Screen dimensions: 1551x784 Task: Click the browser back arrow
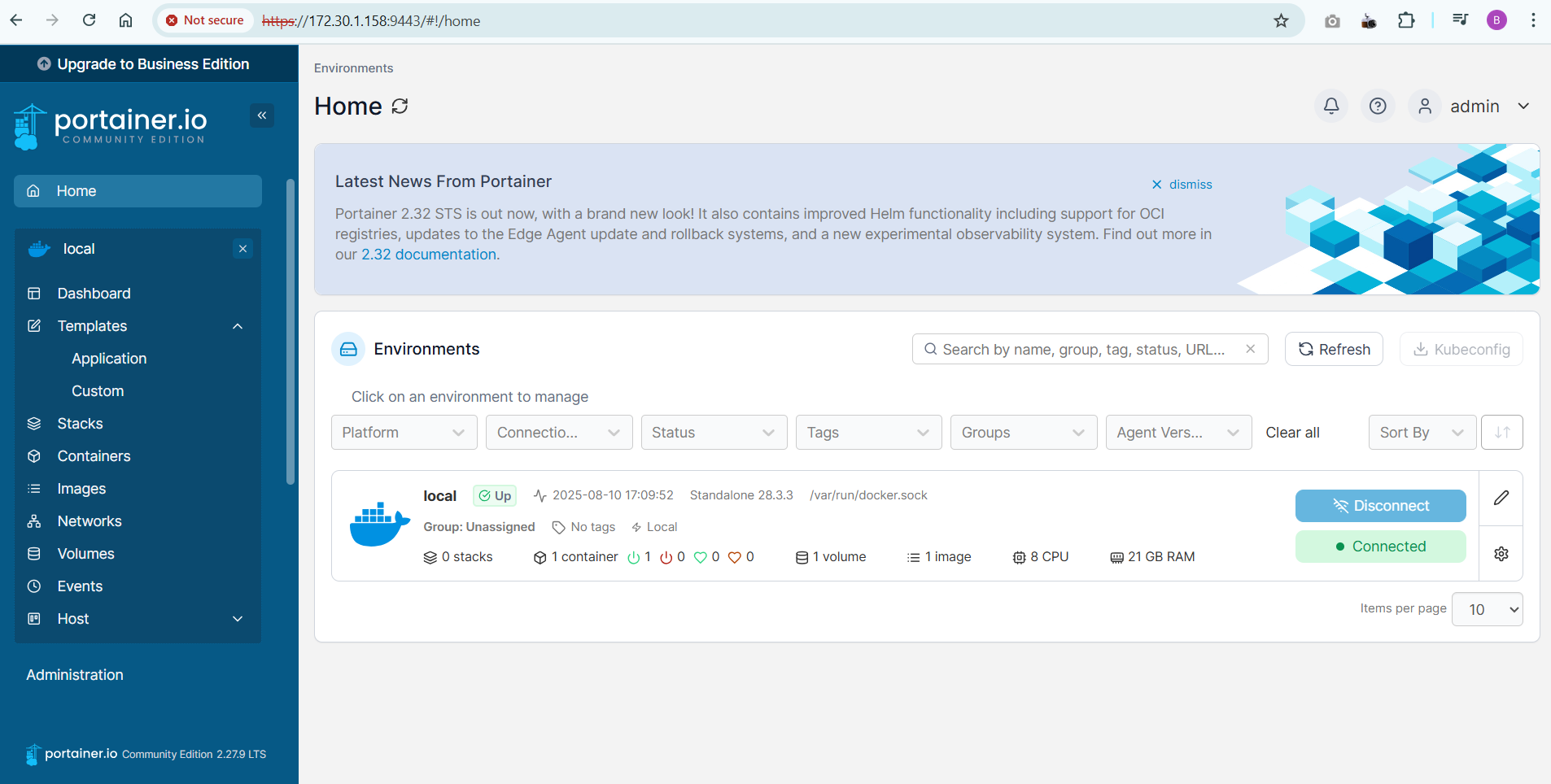16,20
